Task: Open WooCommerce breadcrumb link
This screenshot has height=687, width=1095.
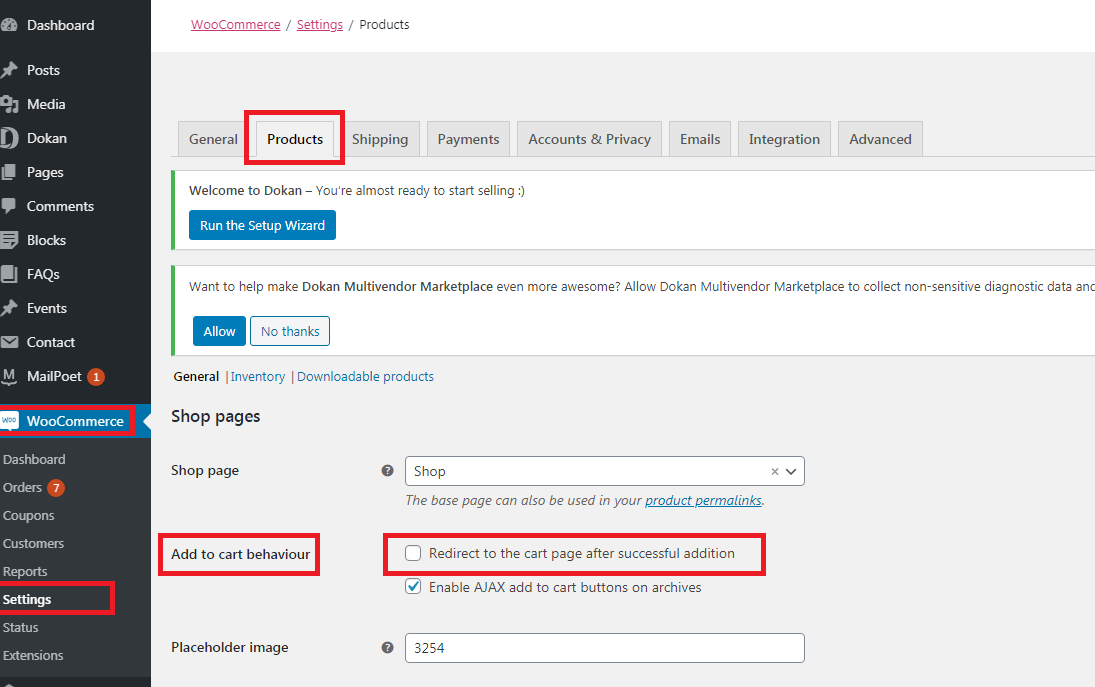Action: click(235, 24)
